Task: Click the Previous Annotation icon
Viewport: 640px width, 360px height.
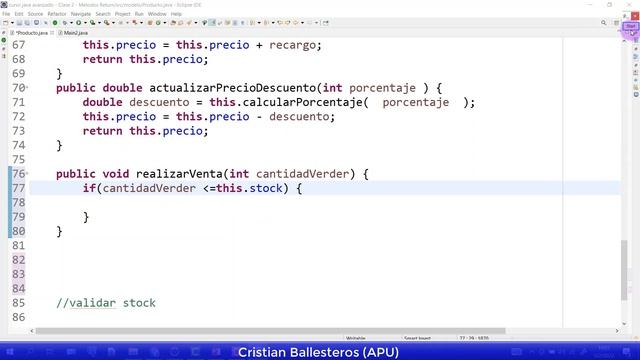Action: point(266,23)
